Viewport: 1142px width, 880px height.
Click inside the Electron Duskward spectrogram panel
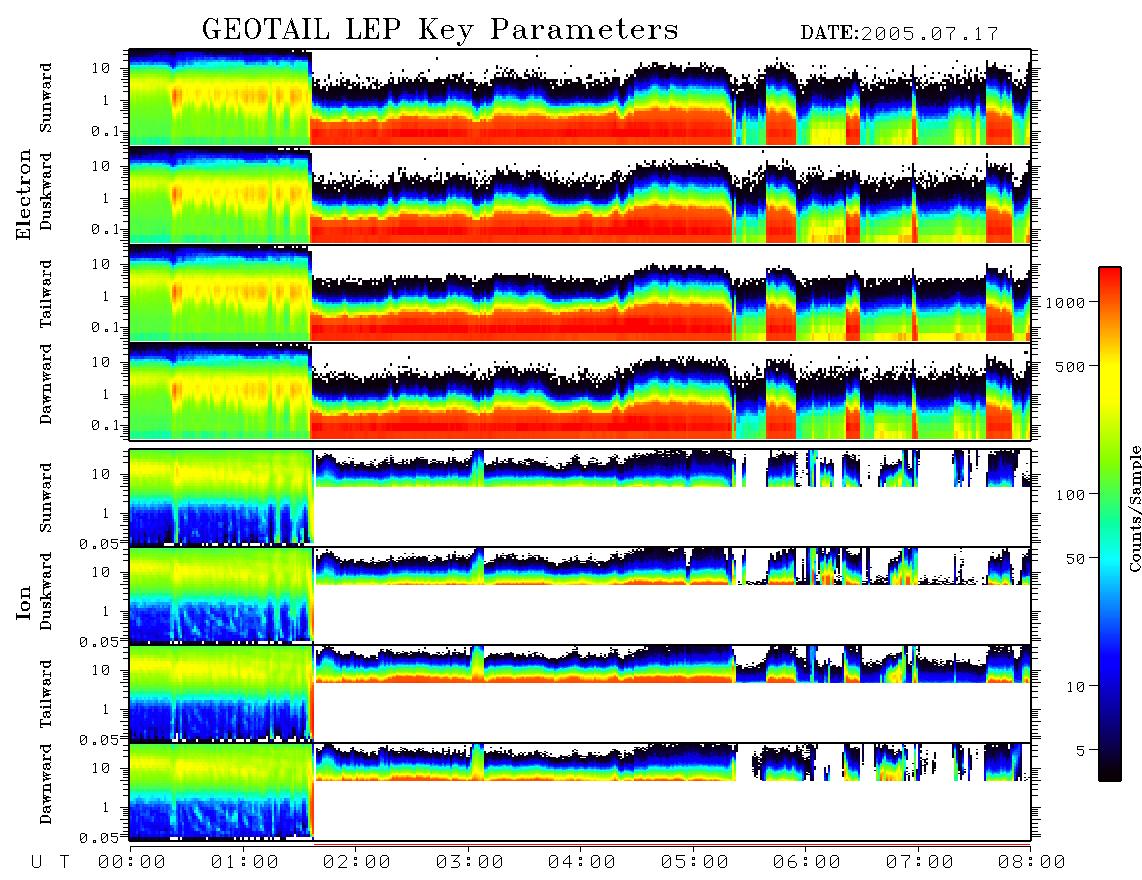pyautogui.click(x=580, y=195)
